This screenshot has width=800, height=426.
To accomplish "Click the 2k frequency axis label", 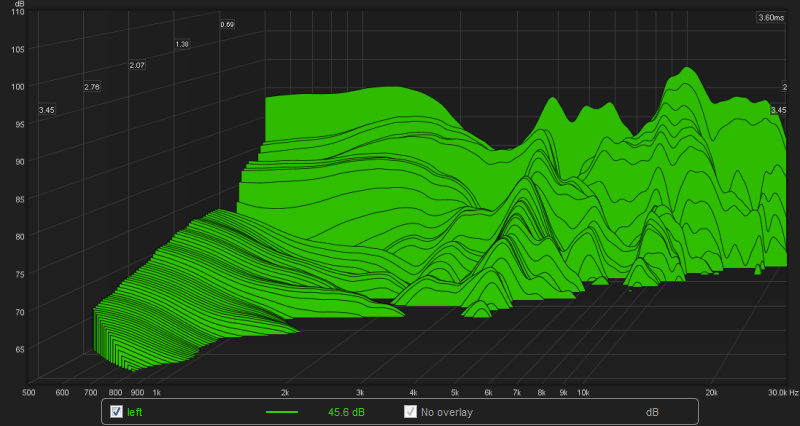I will [x=285, y=393].
